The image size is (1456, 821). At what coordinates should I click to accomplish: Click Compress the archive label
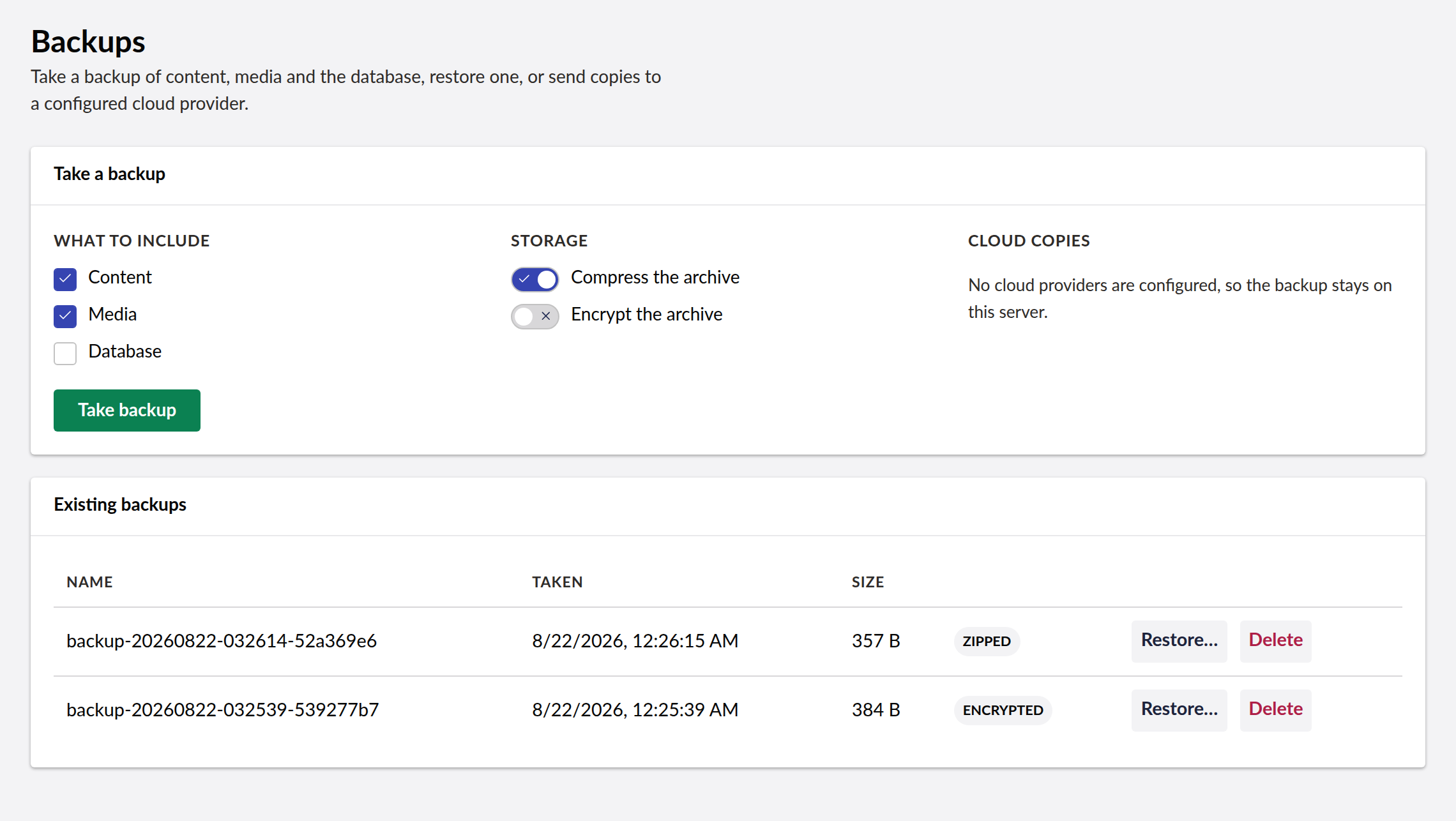click(655, 277)
